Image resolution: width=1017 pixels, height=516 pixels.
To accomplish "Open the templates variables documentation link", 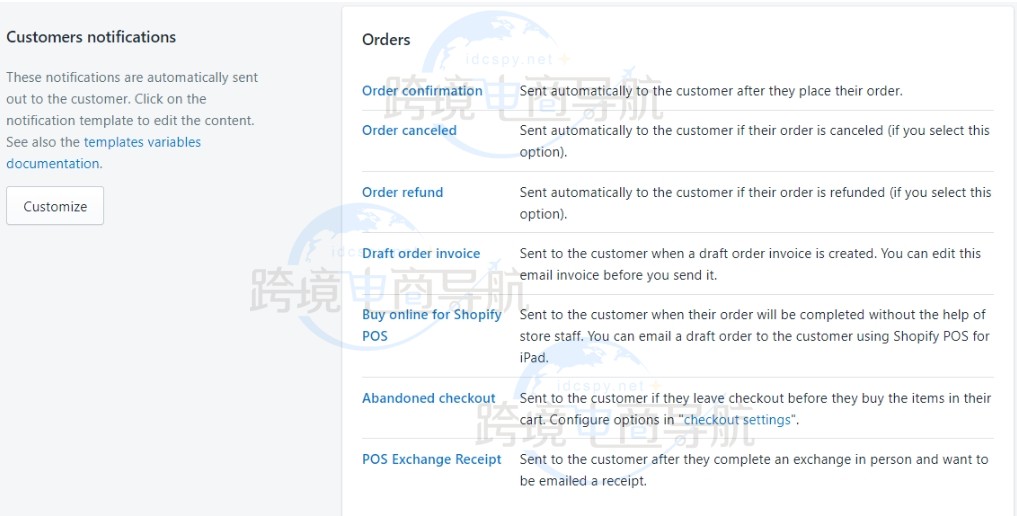I will [142, 142].
